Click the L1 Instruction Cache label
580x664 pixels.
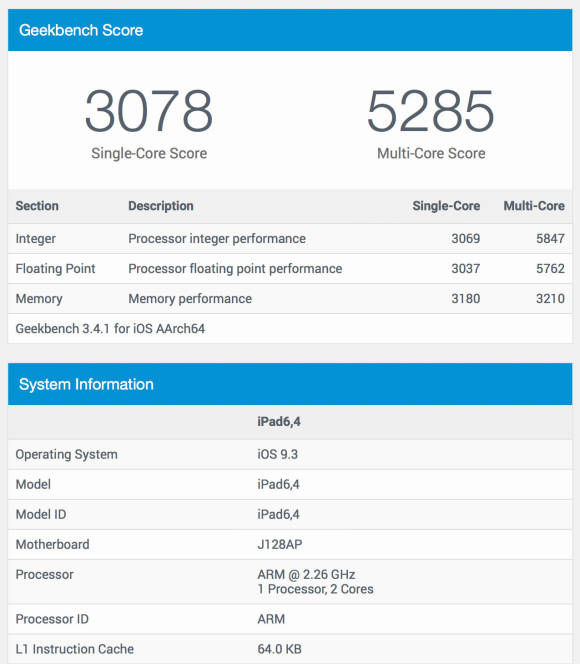click(x=75, y=649)
